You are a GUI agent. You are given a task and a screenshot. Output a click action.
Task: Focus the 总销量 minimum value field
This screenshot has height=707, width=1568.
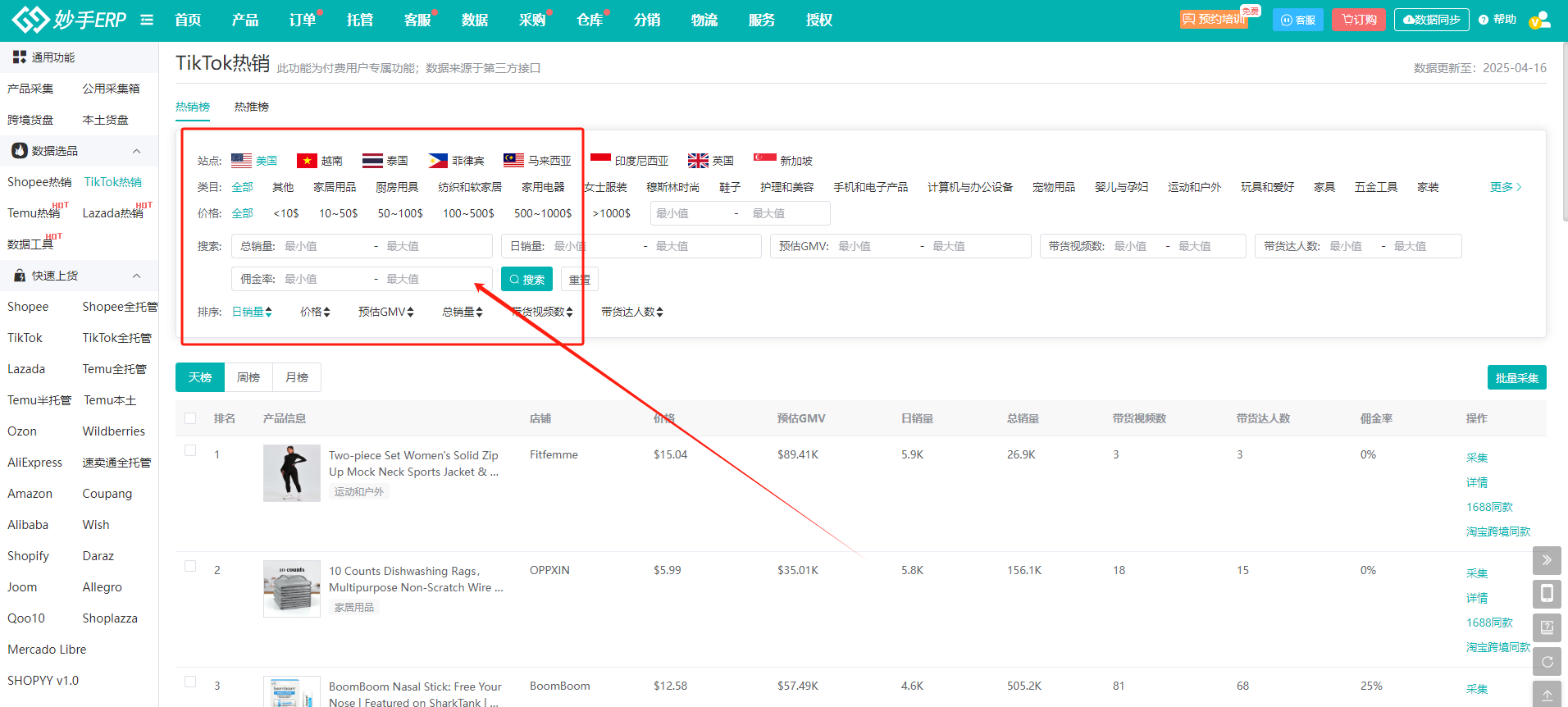323,246
